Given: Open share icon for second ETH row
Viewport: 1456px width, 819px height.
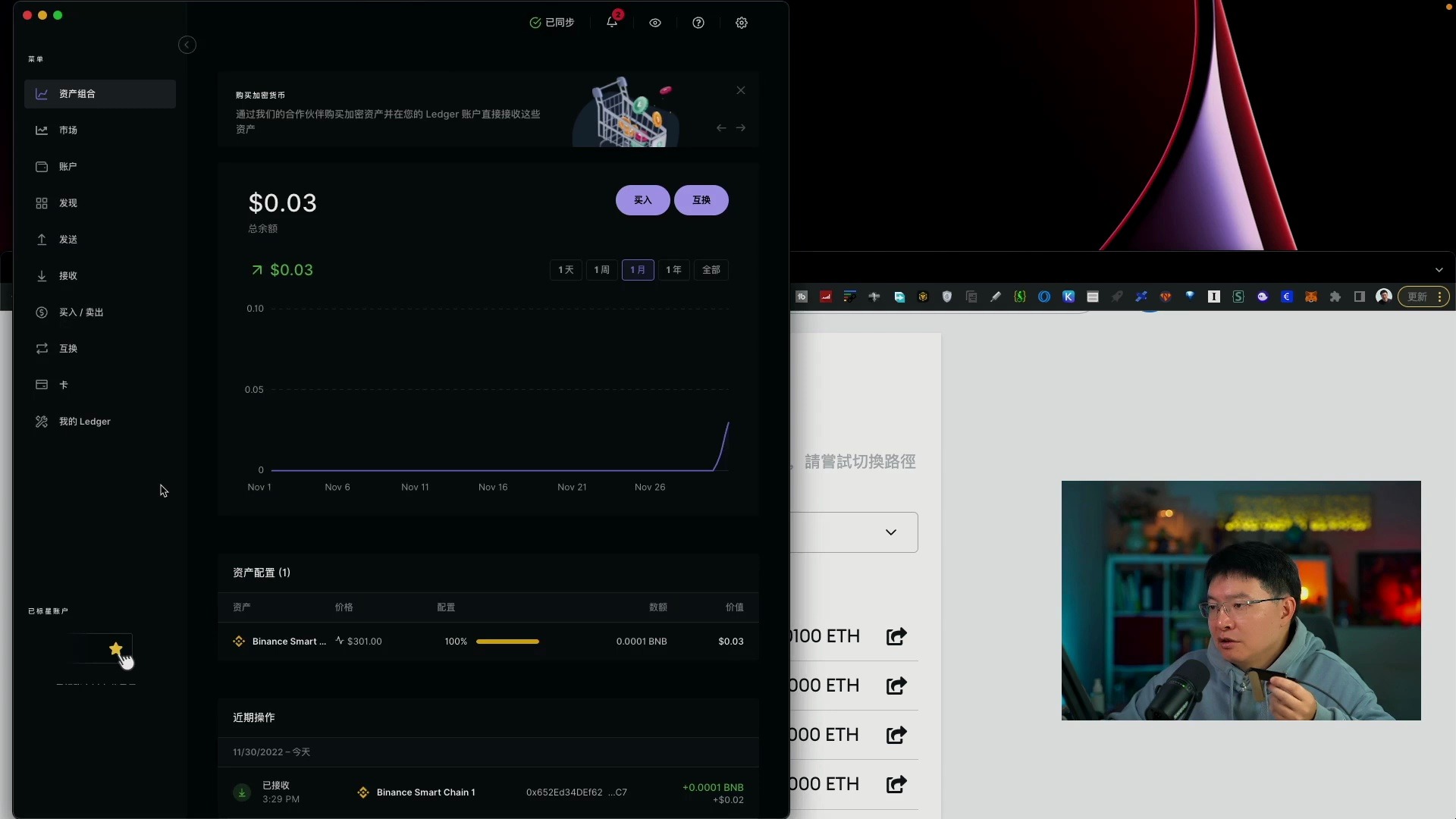Looking at the screenshot, I should coord(896,686).
